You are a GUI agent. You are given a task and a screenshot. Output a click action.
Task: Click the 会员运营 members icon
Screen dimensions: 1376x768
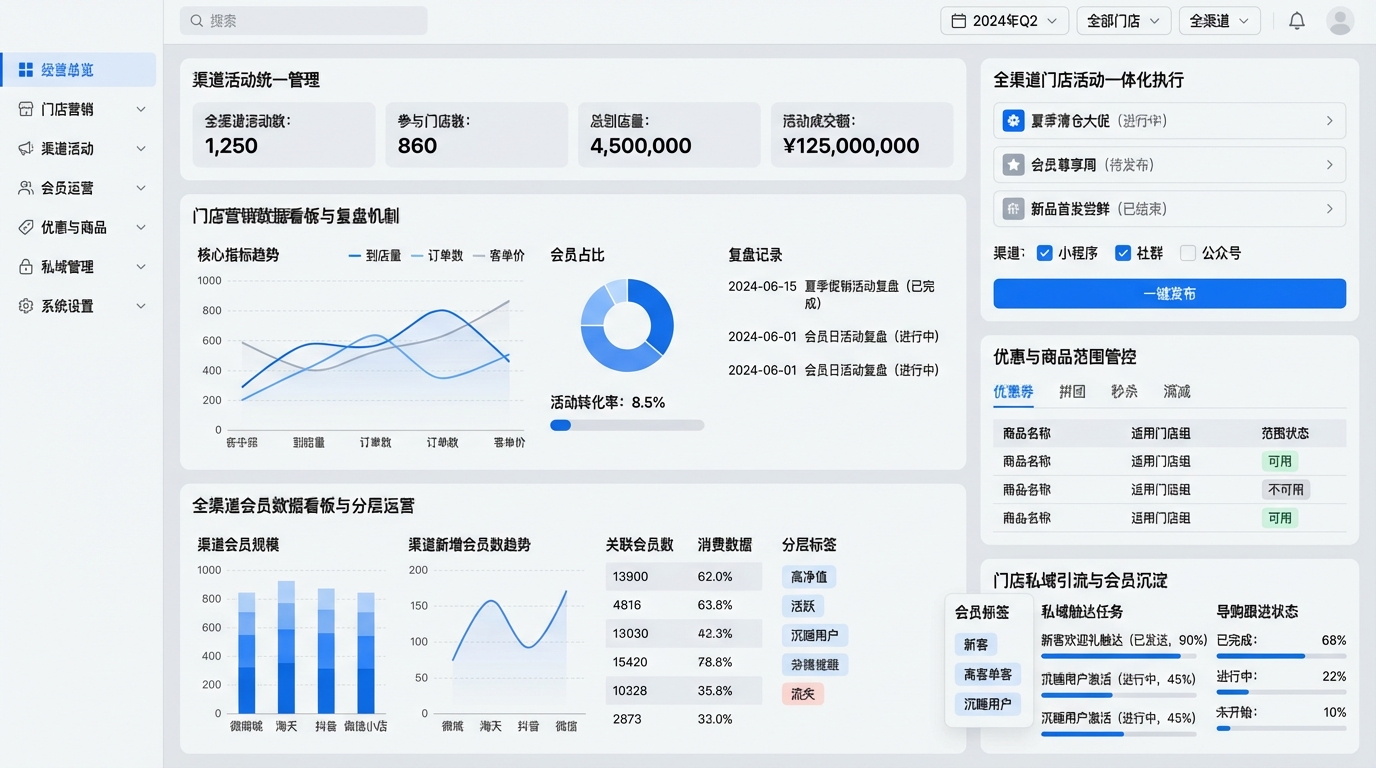(x=26, y=188)
